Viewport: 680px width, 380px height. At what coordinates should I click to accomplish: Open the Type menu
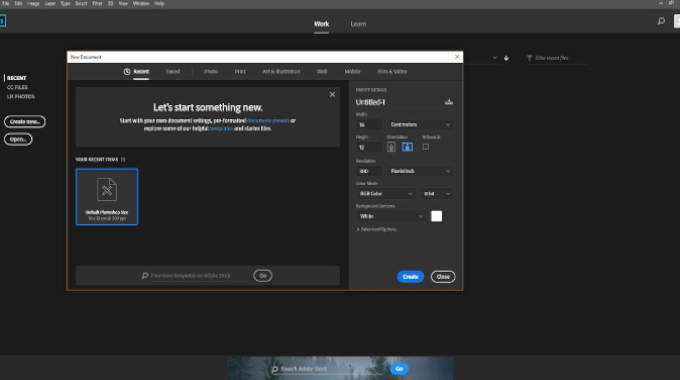click(65, 3)
